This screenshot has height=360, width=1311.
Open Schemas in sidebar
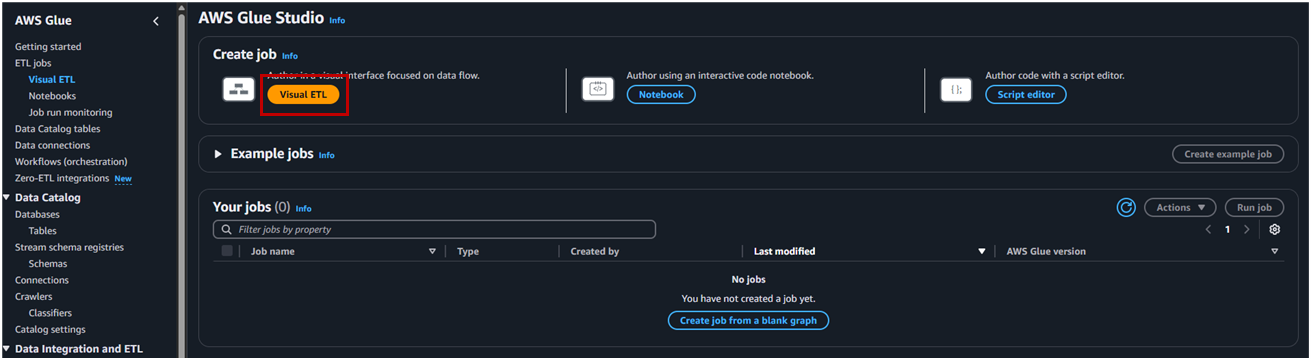coord(48,264)
